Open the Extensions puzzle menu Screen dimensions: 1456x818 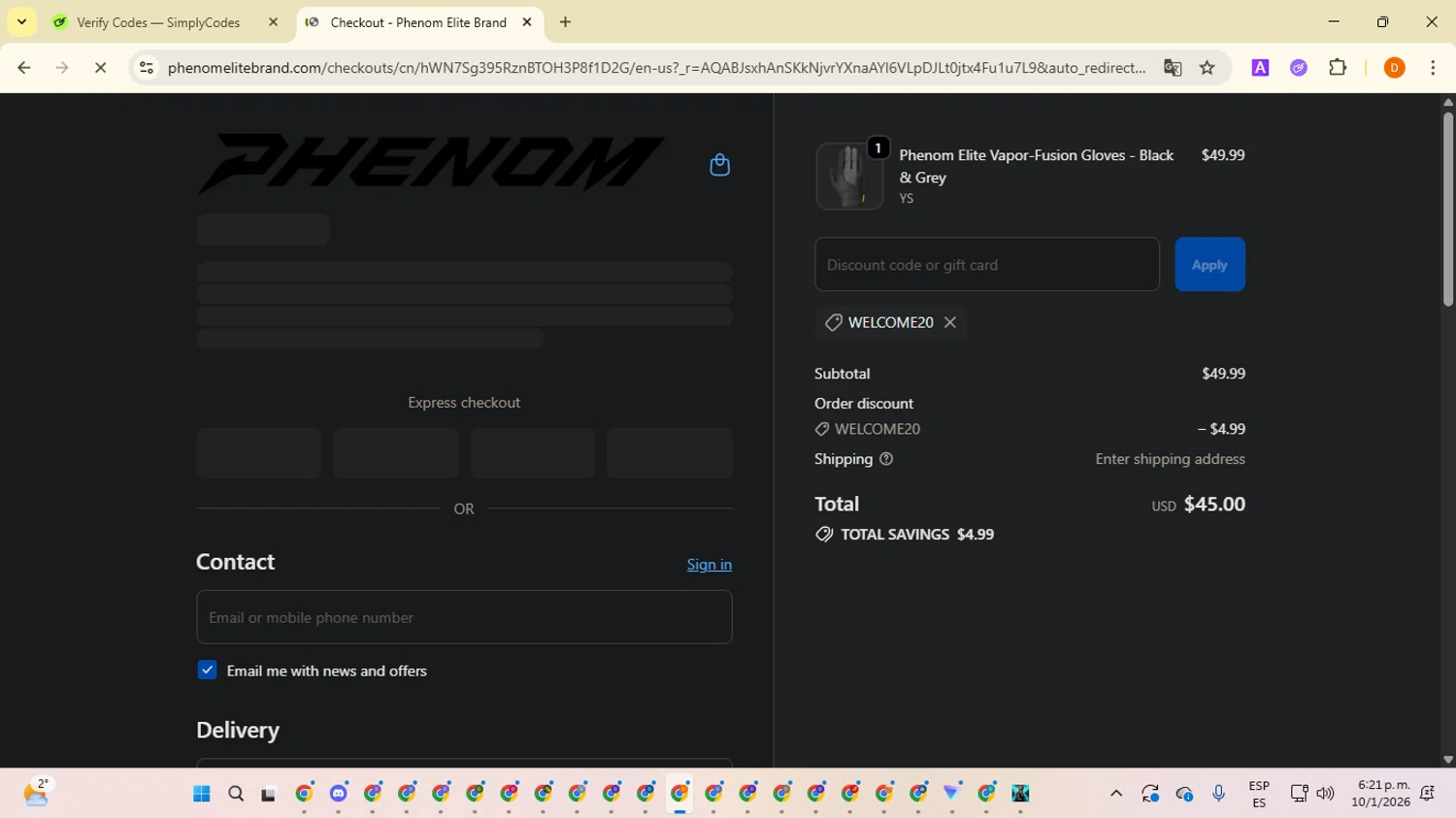point(1338,68)
